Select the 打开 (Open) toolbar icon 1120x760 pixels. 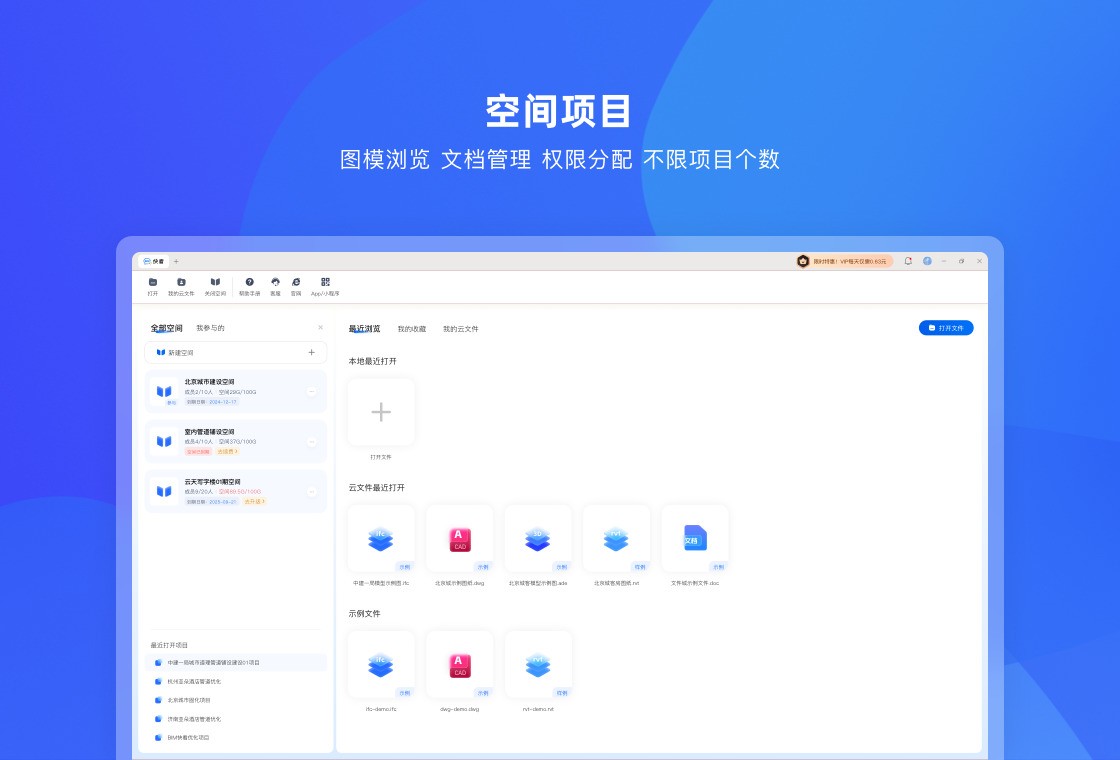[153, 284]
